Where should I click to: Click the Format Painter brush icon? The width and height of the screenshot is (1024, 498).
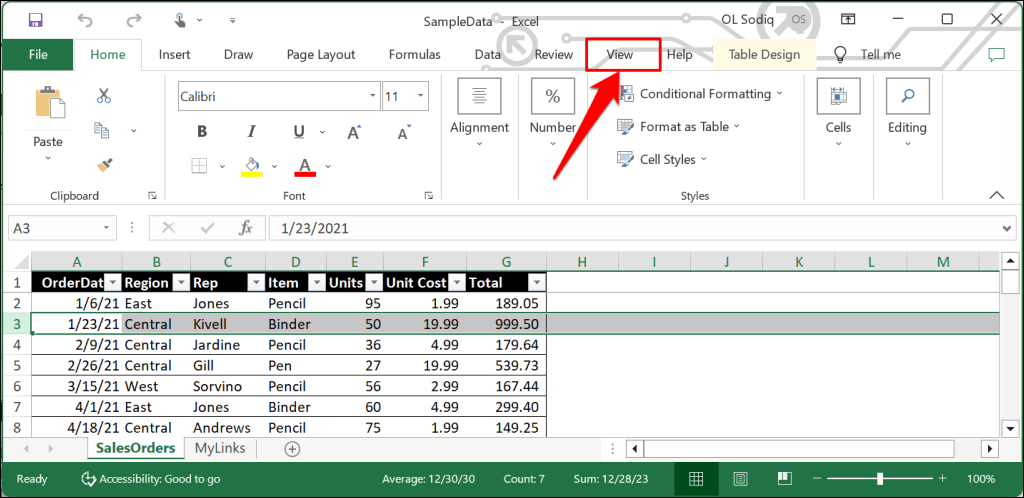coord(103,163)
